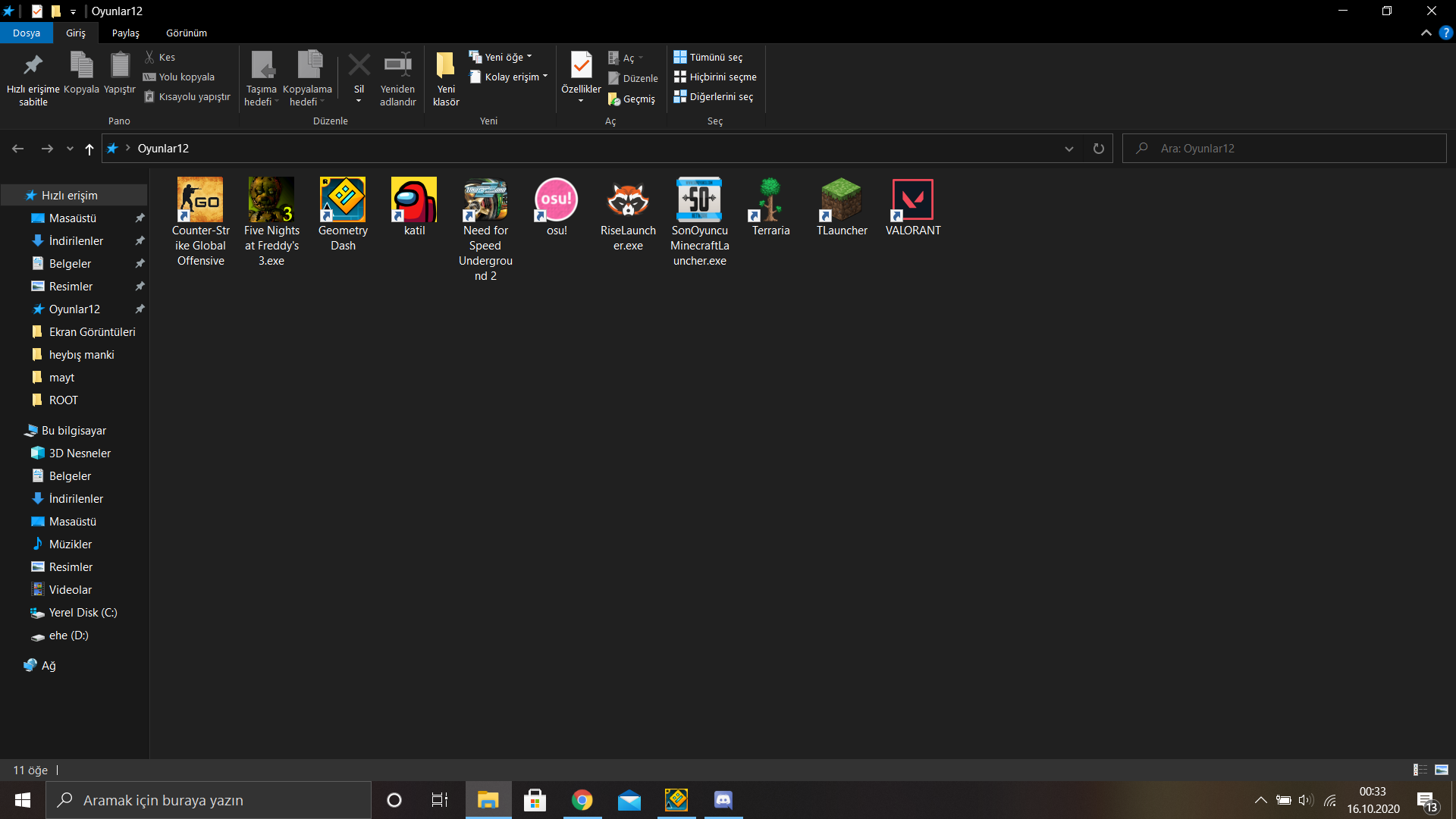Select the RiseLauncher.exe file
This screenshot has height=819, width=1456.
pos(628,215)
